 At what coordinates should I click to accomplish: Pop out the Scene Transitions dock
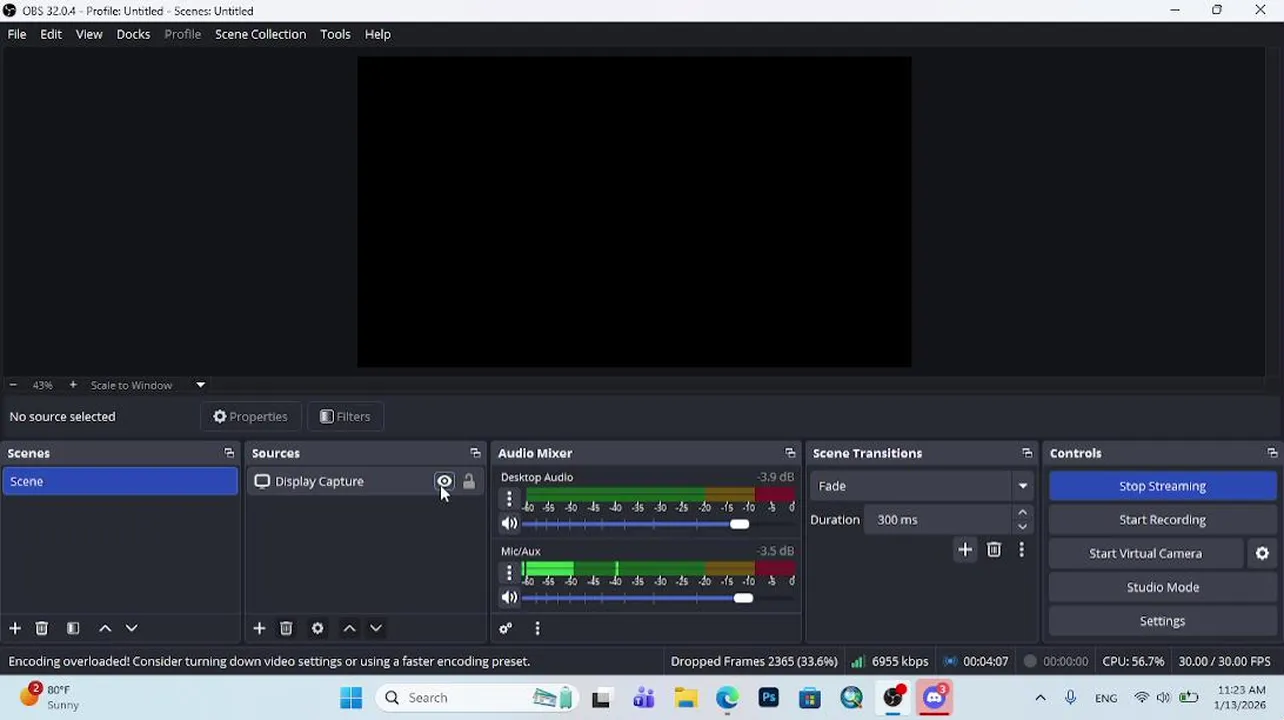(1027, 453)
